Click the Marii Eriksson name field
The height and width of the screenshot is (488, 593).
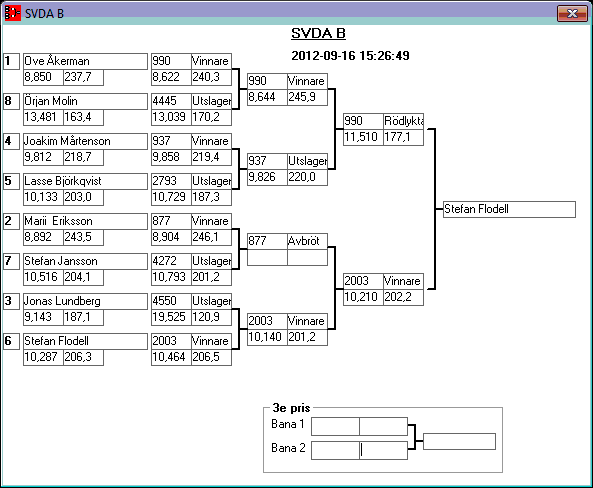[x=85, y=221]
